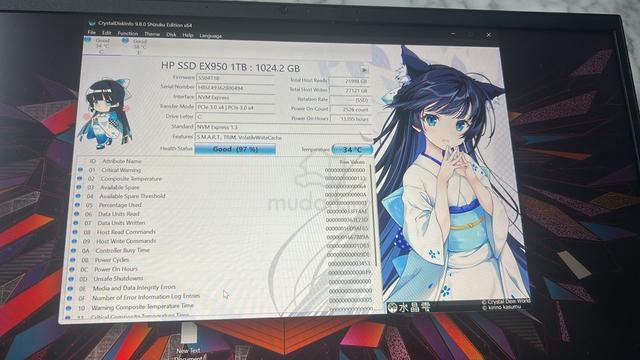Click the Raw Values column header

coord(352,162)
